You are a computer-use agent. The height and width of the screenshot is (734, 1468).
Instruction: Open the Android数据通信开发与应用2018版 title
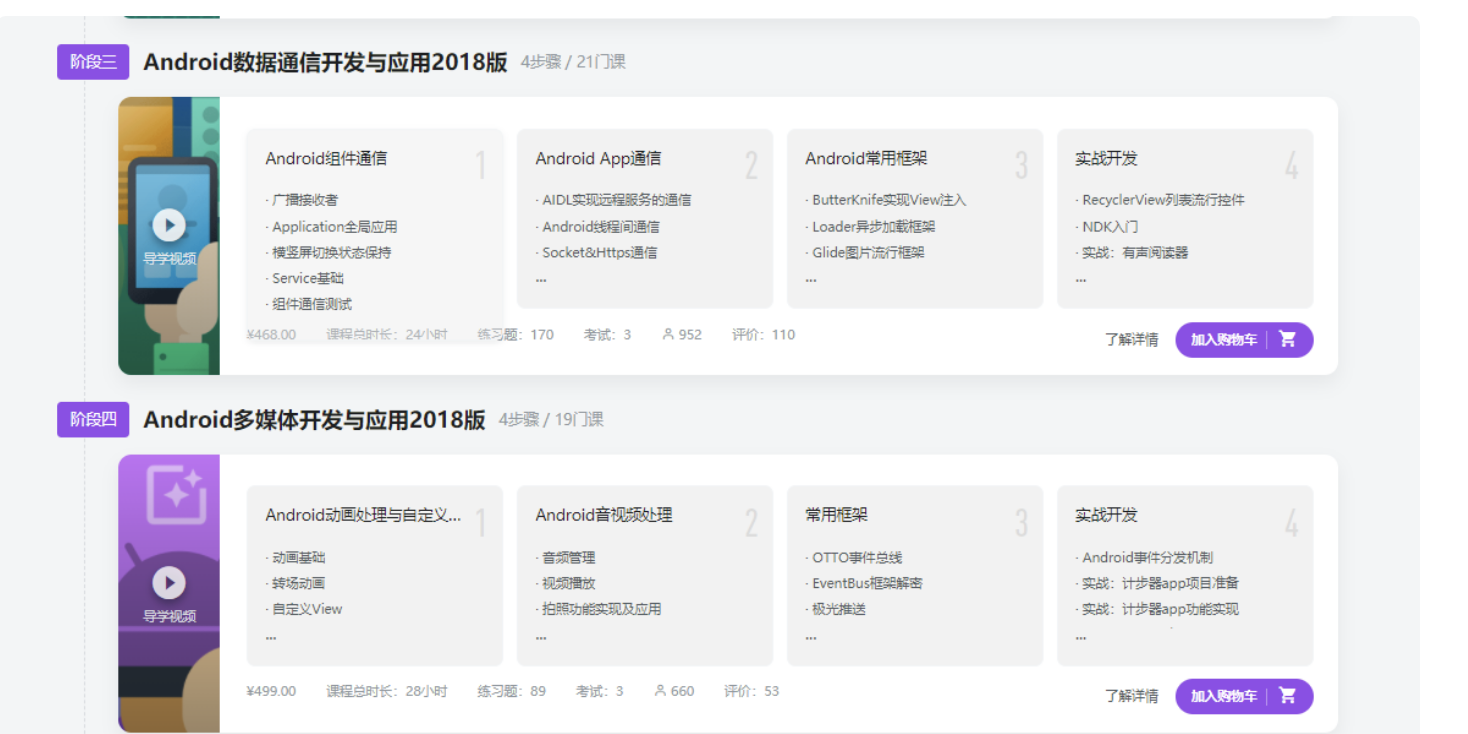coord(325,62)
